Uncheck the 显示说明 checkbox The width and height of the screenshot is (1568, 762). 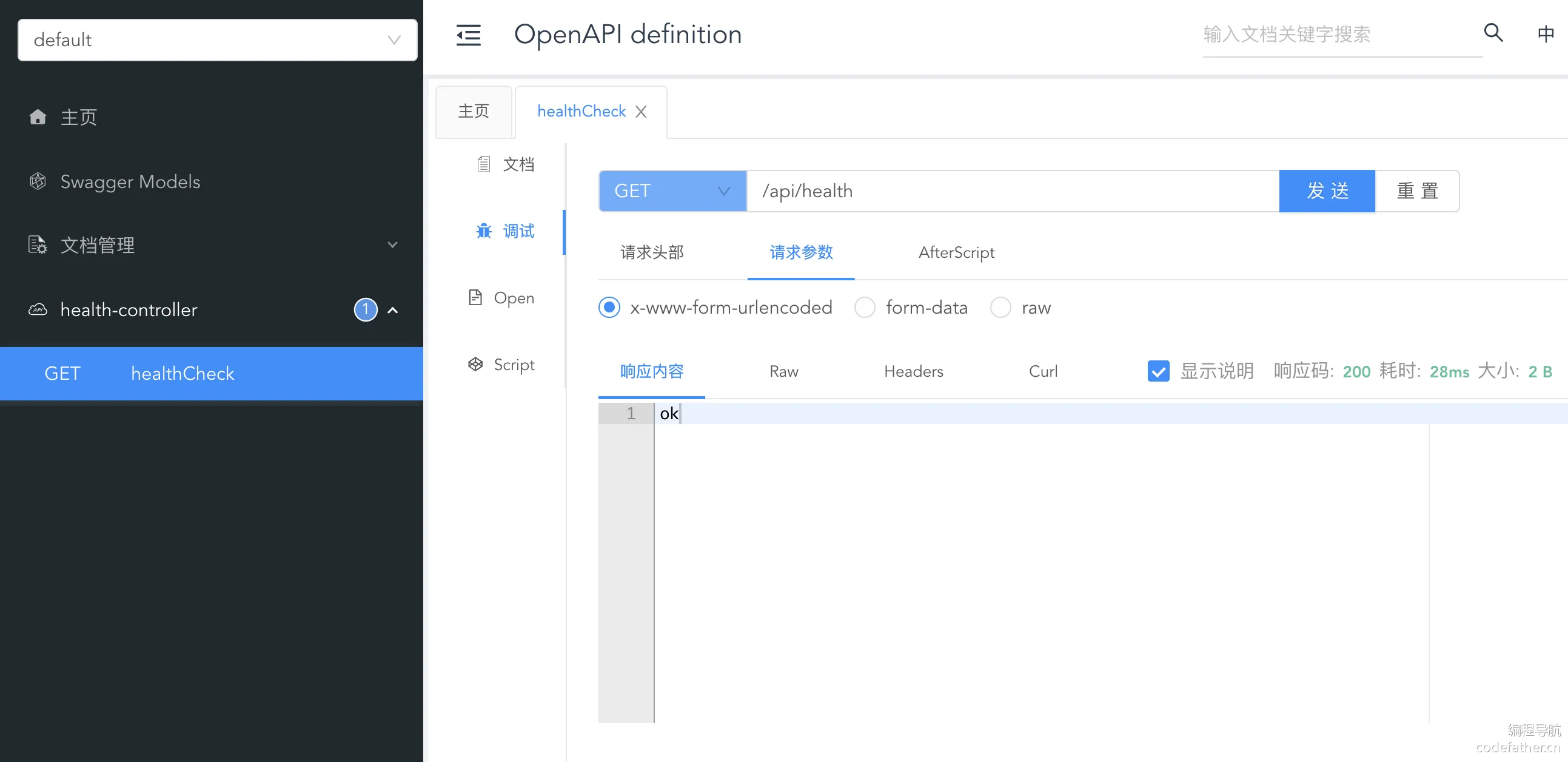click(1158, 371)
